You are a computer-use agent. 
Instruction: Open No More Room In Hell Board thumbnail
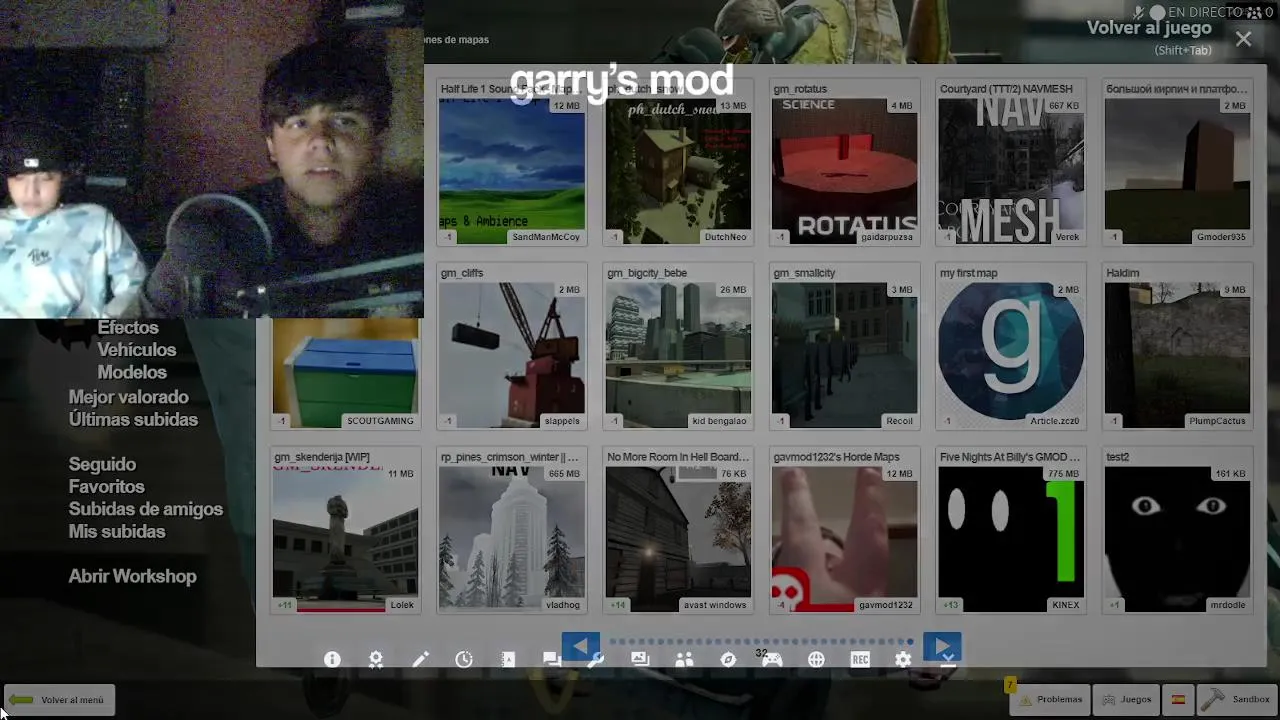click(678, 539)
